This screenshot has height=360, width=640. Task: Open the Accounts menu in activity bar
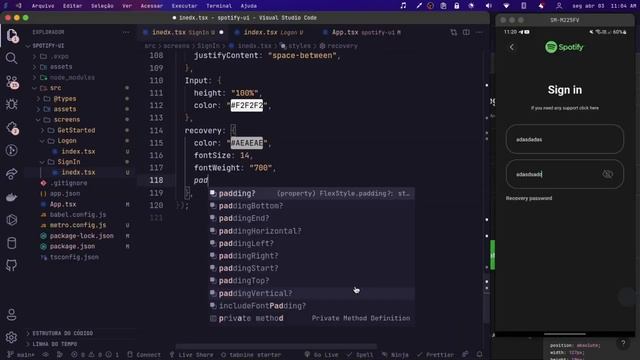tap(11, 315)
